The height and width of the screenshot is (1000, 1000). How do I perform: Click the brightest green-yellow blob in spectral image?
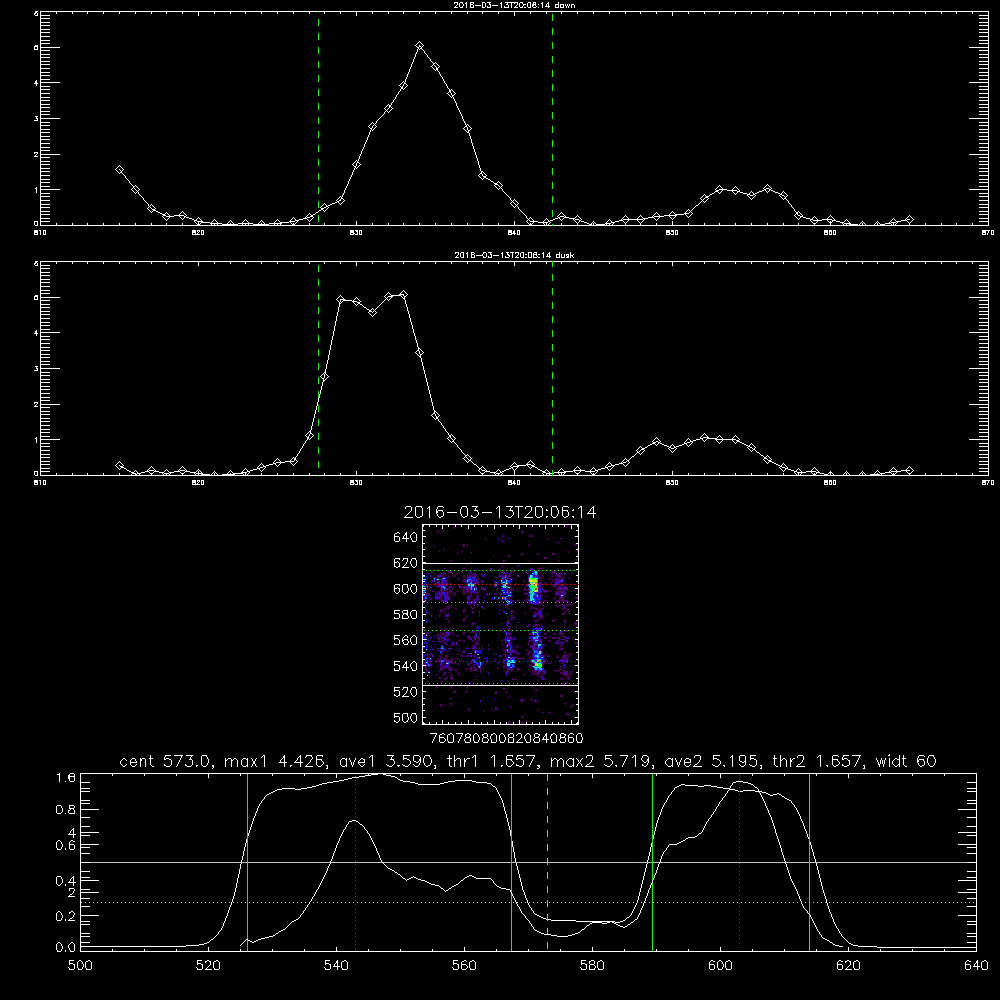[x=534, y=587]
